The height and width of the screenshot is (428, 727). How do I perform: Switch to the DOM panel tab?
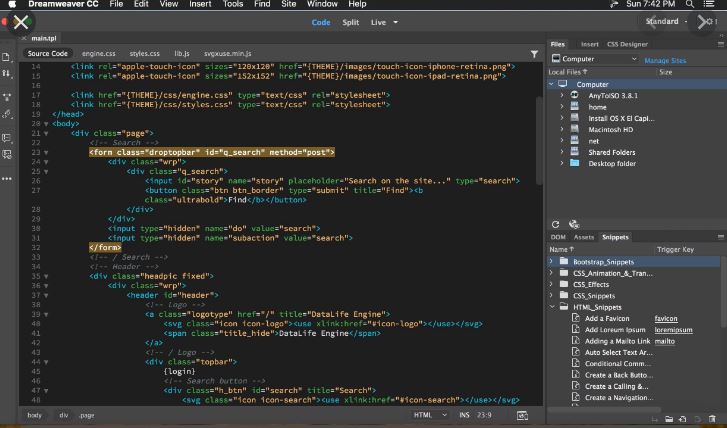click(558, 237)
